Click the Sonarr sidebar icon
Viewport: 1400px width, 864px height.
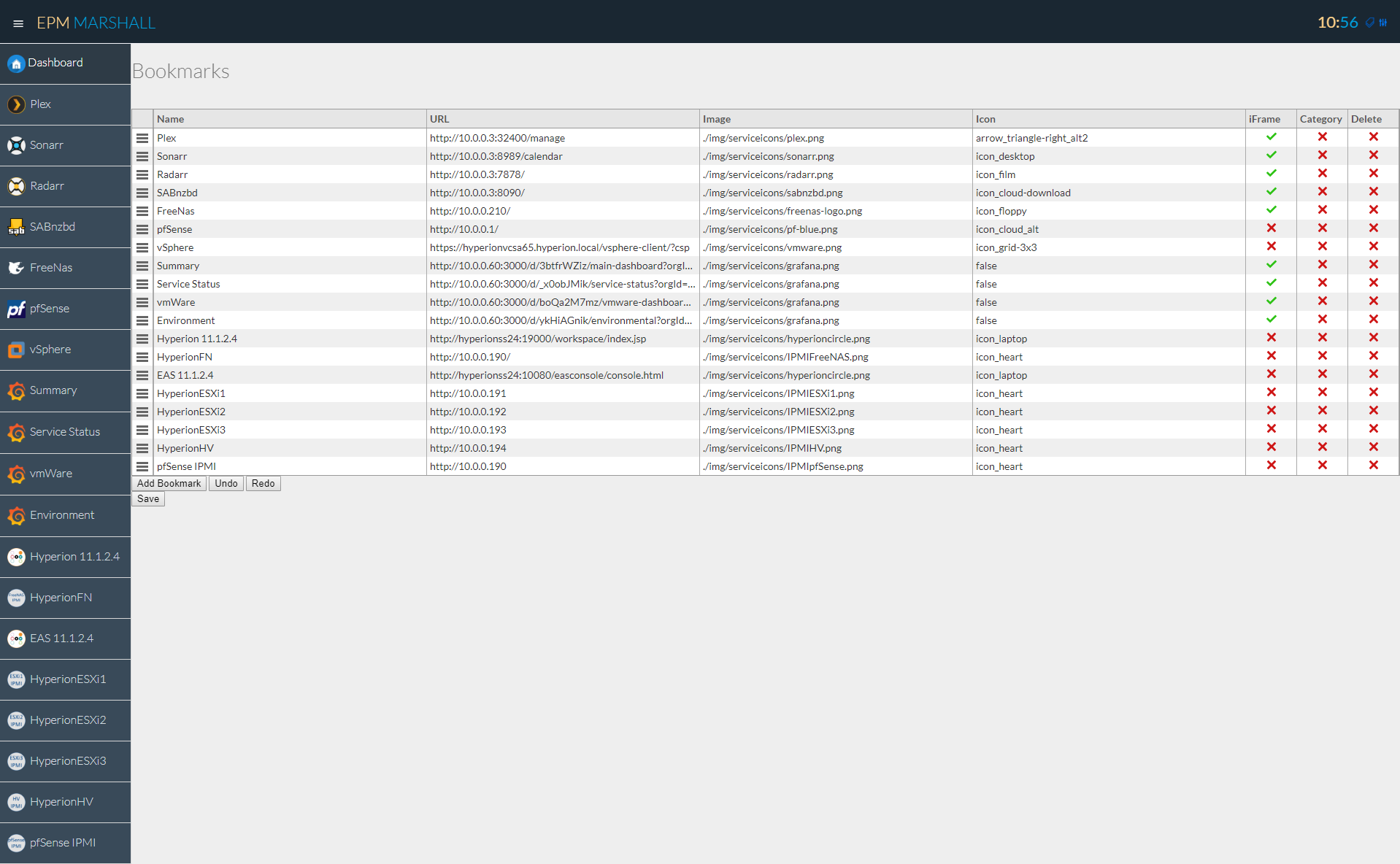(x=16, y=145)
